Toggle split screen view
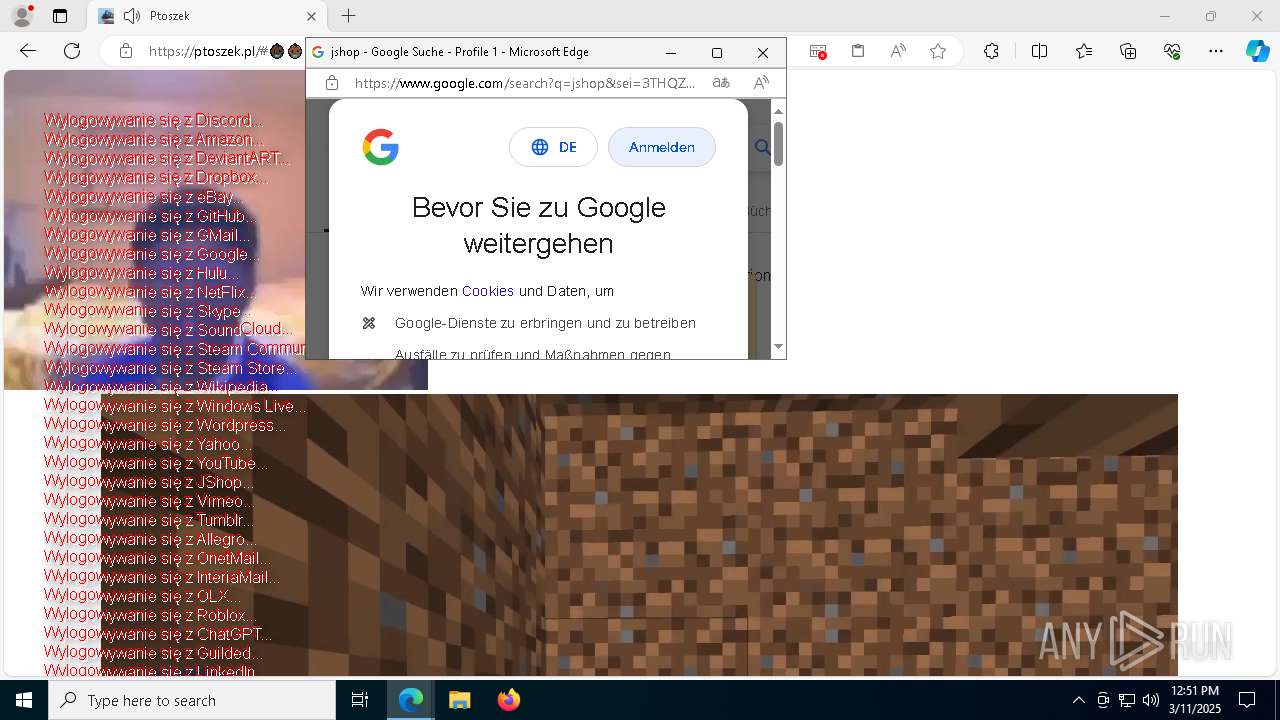The height and width of the screenshot is (720, 1280). 1039,51
